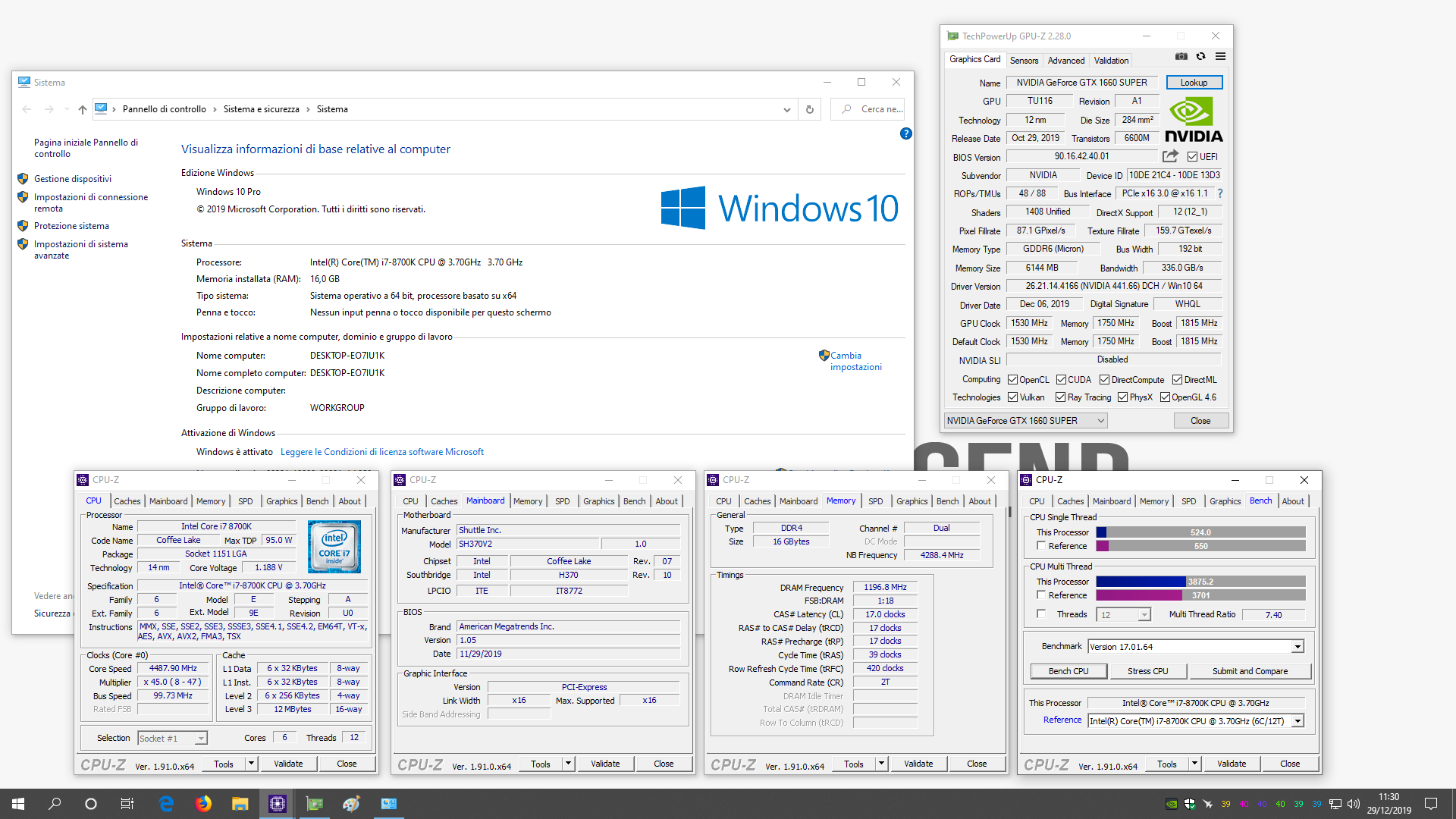Click the BIOS share/export arrow icon
Screen dimensions: 1456x819
[x=1170, y=156]
